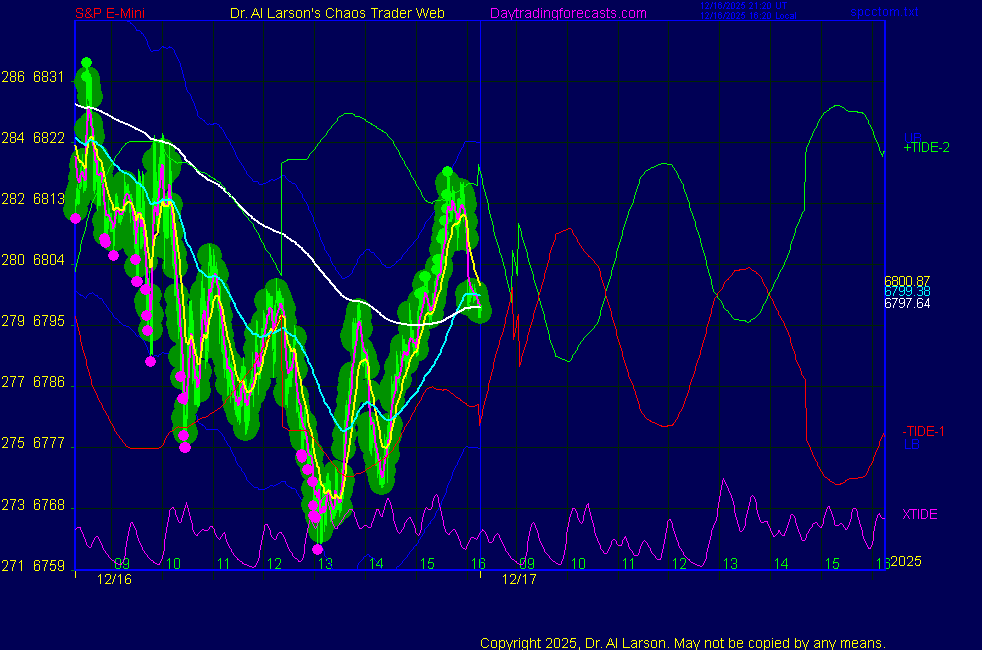Click the 6759 price axis label
This screenshot has width=982, height=650.
48,567
